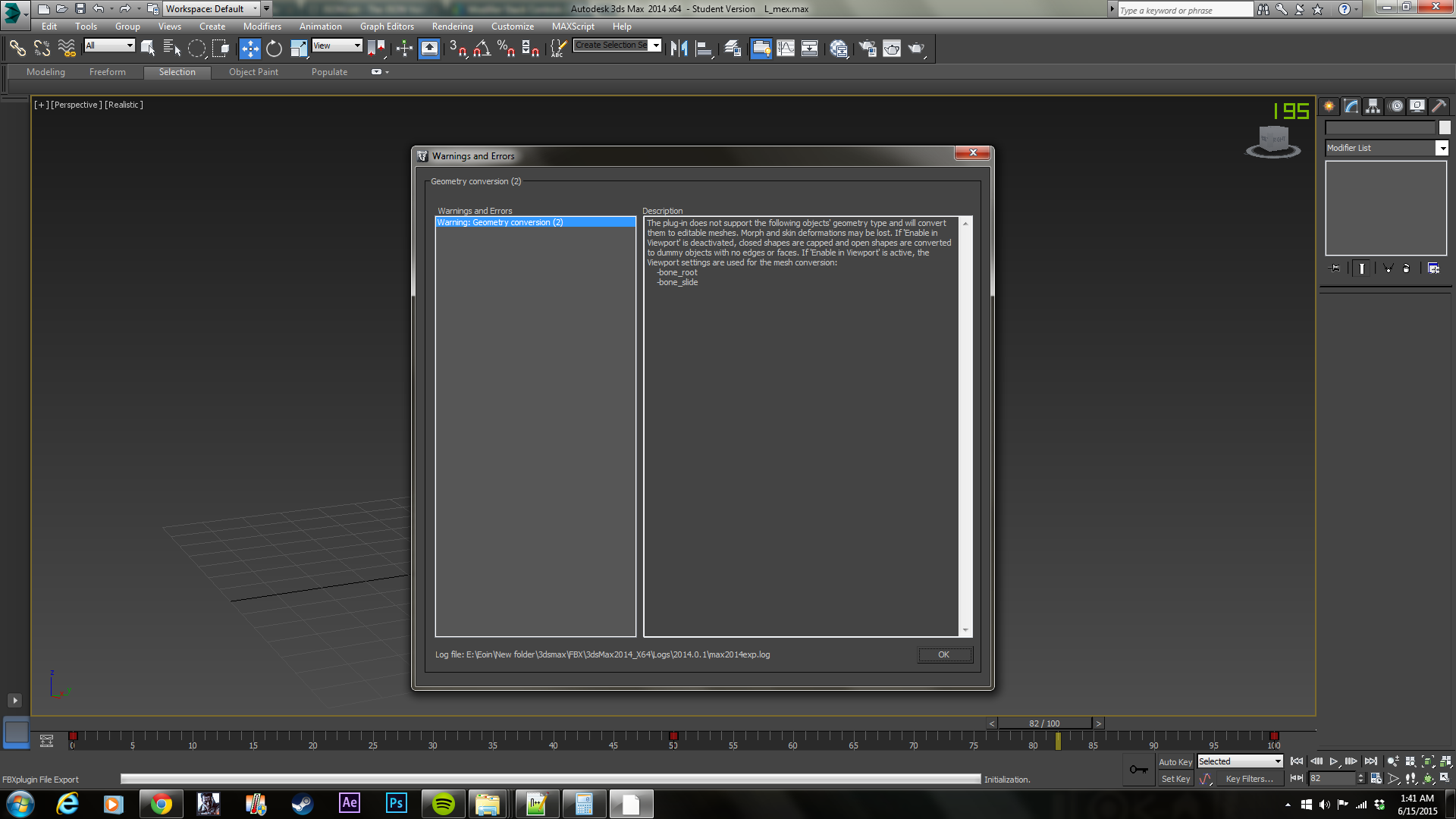Screen dimensions: 1456x819
Task: Click the Mirror tool icon
Action: tap(679, 49)
